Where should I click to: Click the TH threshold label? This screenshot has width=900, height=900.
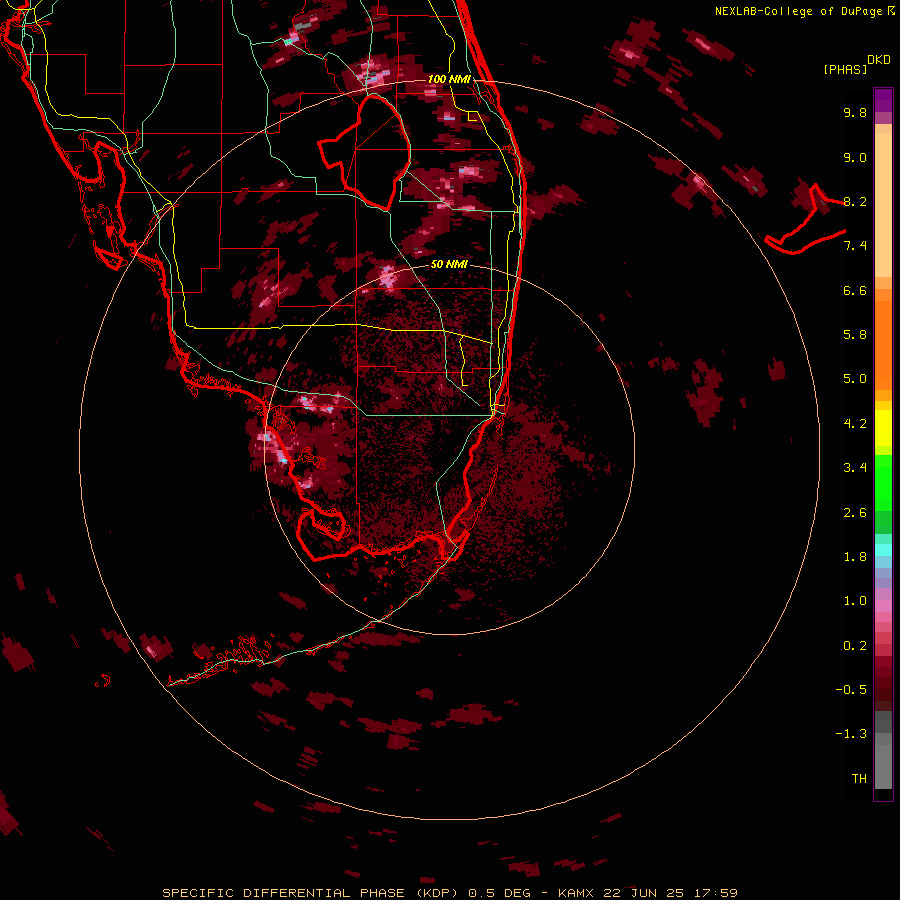(859, 779)
